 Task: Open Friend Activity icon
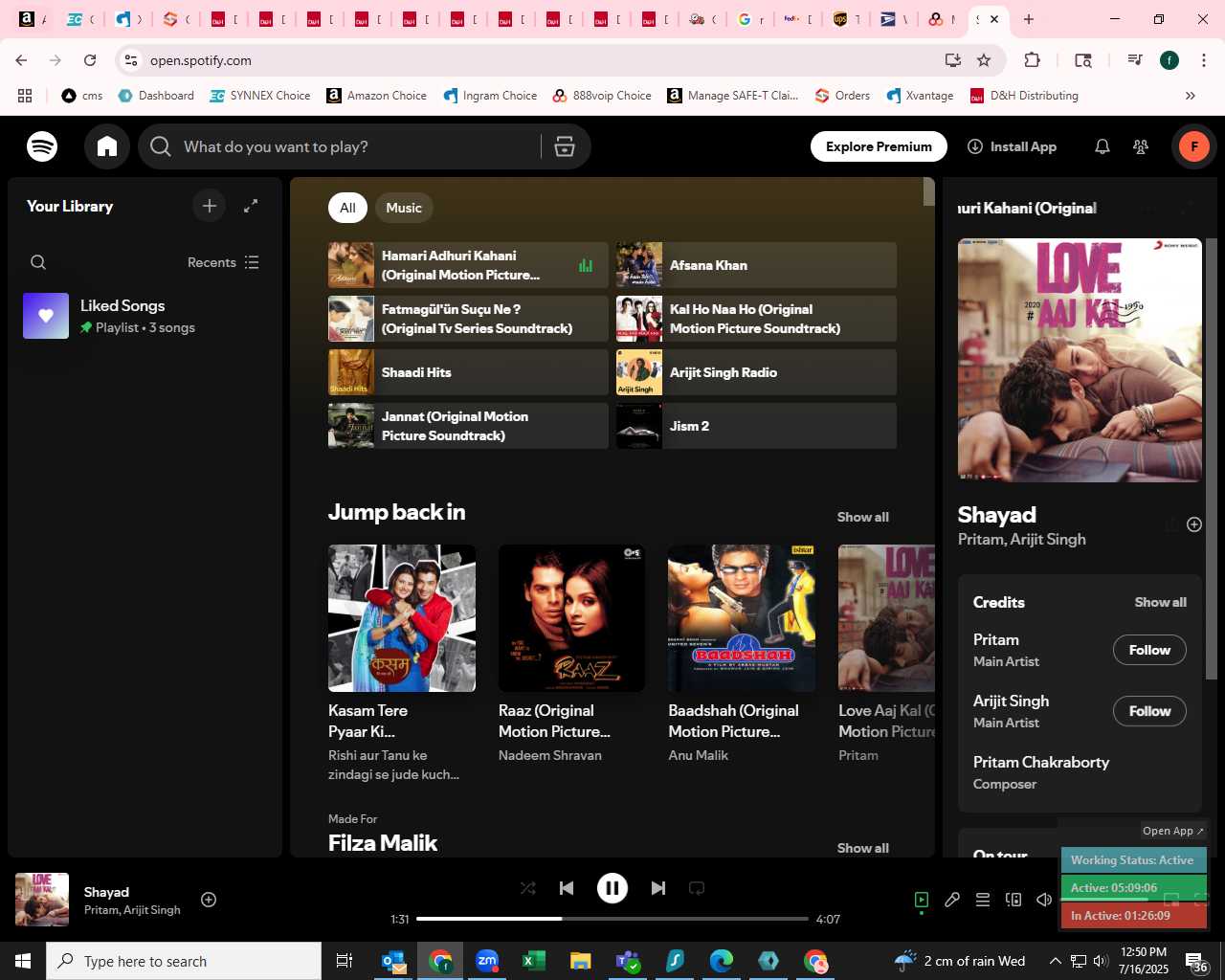(x=1141, y=146)
